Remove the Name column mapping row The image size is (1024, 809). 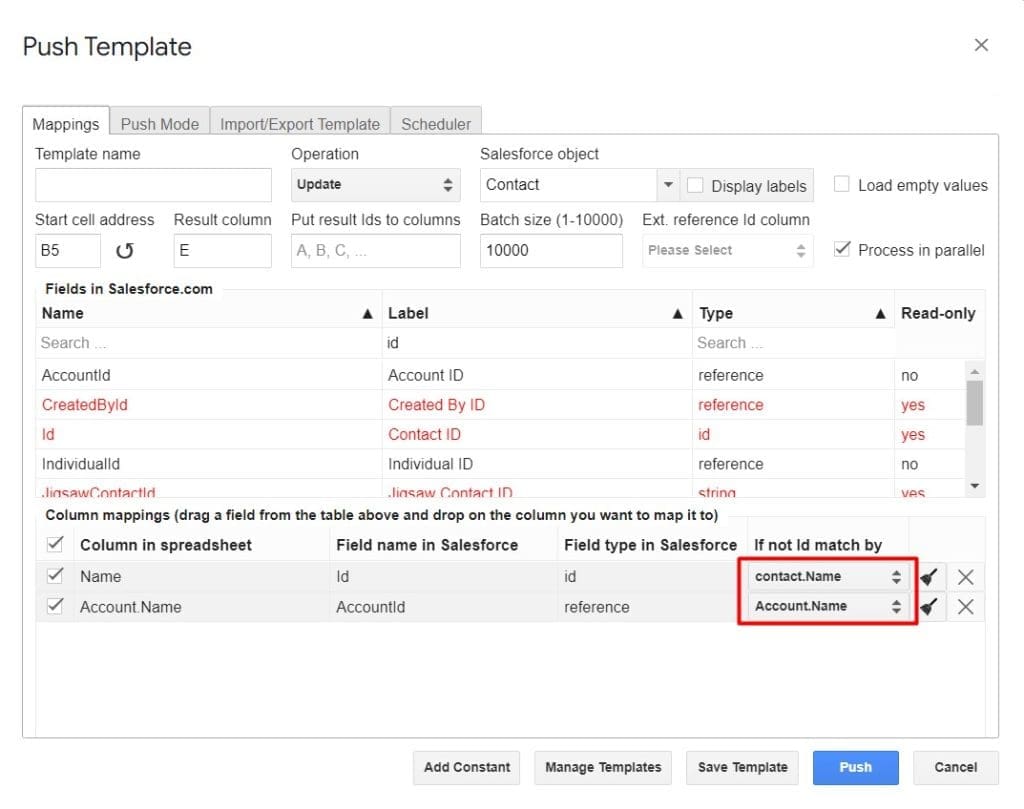(963, 576)
